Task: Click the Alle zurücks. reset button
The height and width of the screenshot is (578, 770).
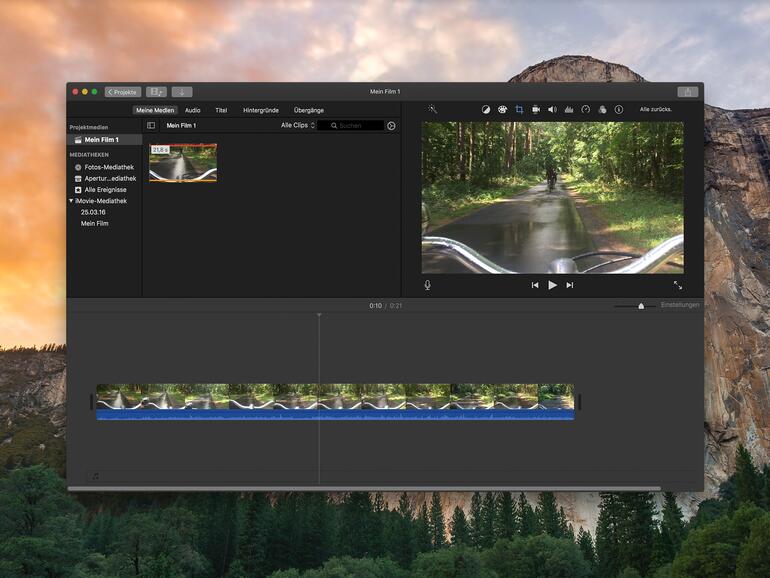Action: (656, 109)
